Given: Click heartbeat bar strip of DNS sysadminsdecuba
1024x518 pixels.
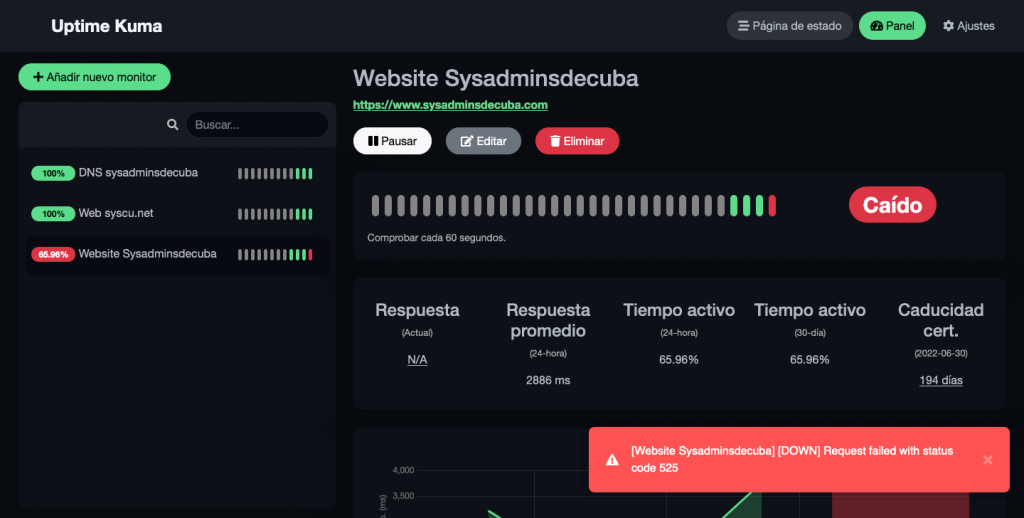Looking at the screenshot, I should tap(275, 174).
